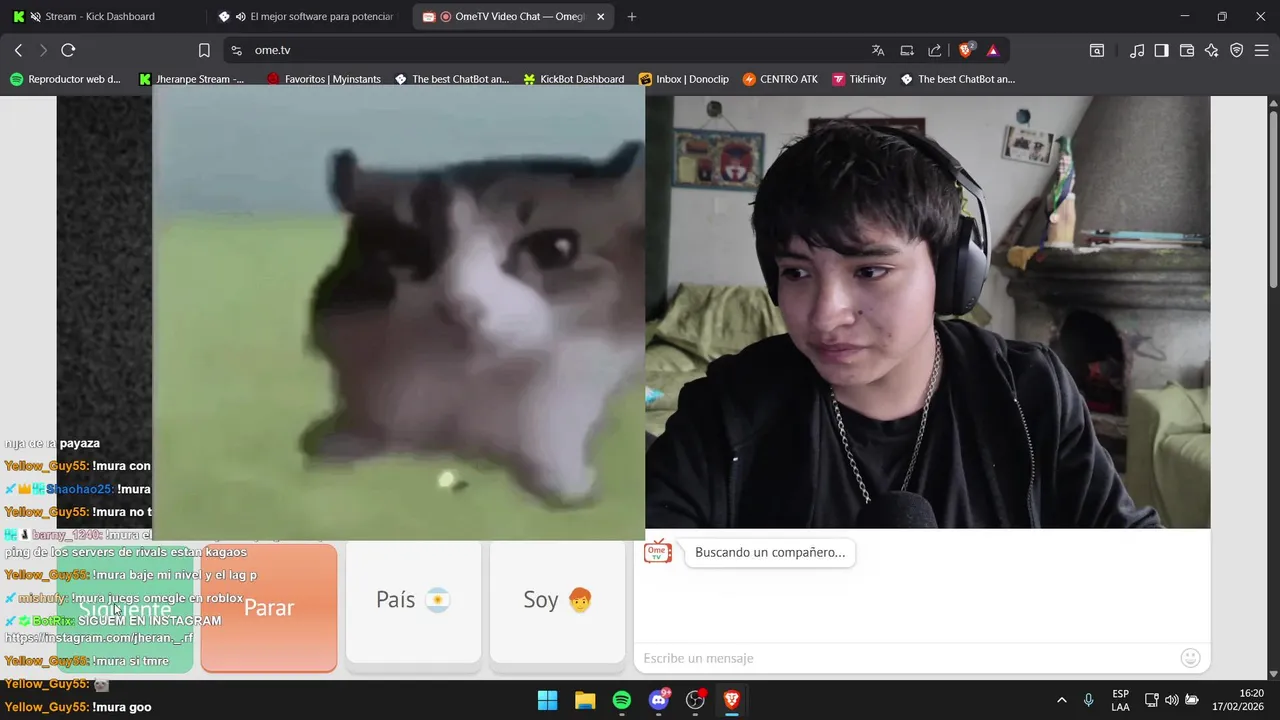Open Favoritos | Myinstants bookmark
This screenshot has height=720, width=1280.
click(x=324, y=79)
